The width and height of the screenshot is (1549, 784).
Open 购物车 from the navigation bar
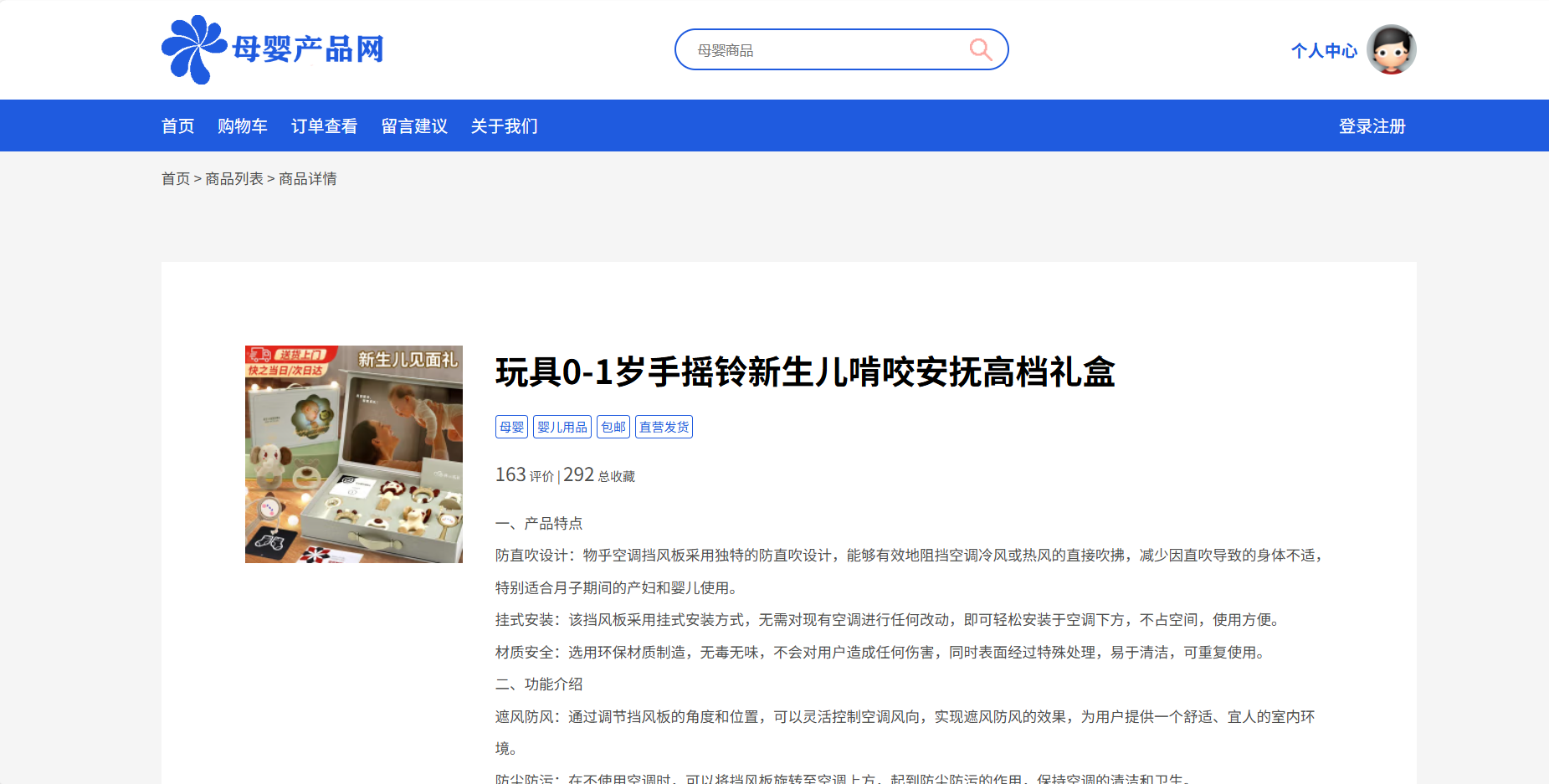(242, 126)
